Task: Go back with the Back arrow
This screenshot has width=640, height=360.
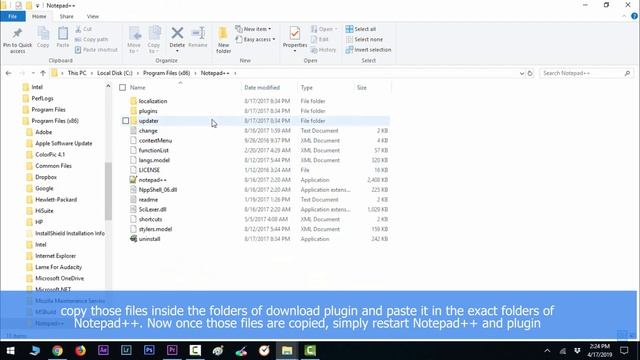Action: click(9, 73)
